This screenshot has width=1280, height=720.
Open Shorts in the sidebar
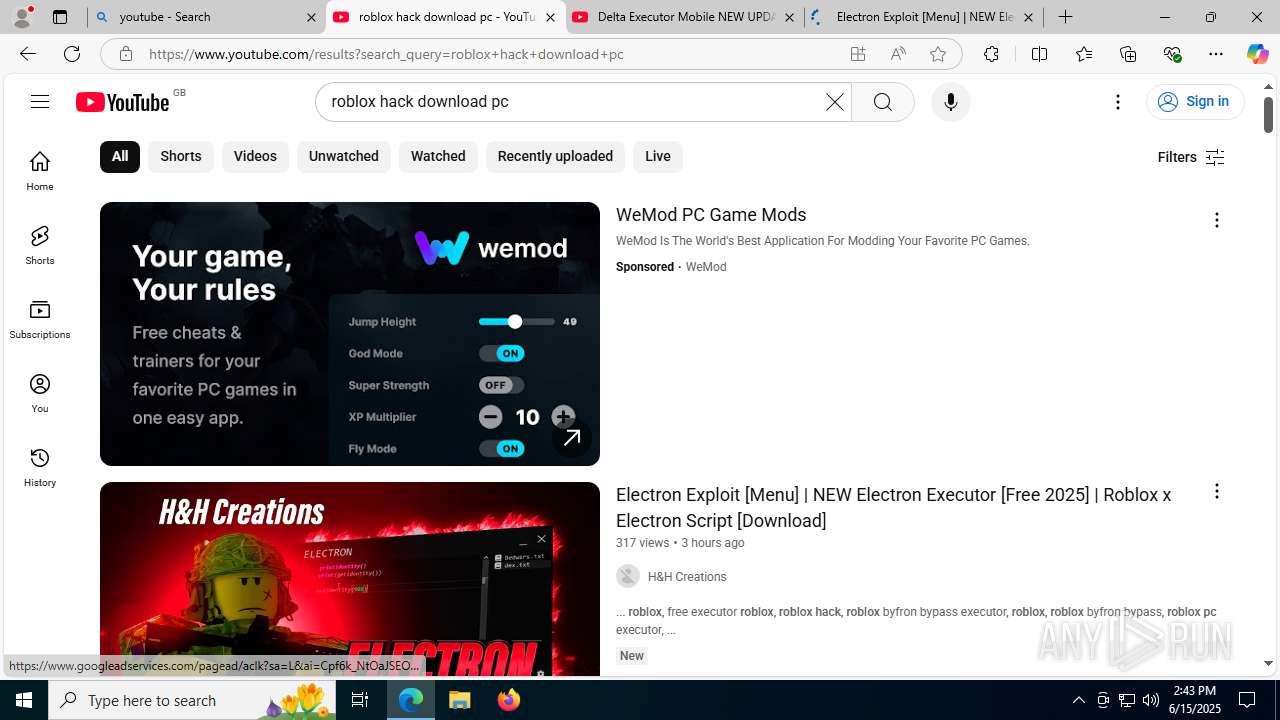pos(40,245)
